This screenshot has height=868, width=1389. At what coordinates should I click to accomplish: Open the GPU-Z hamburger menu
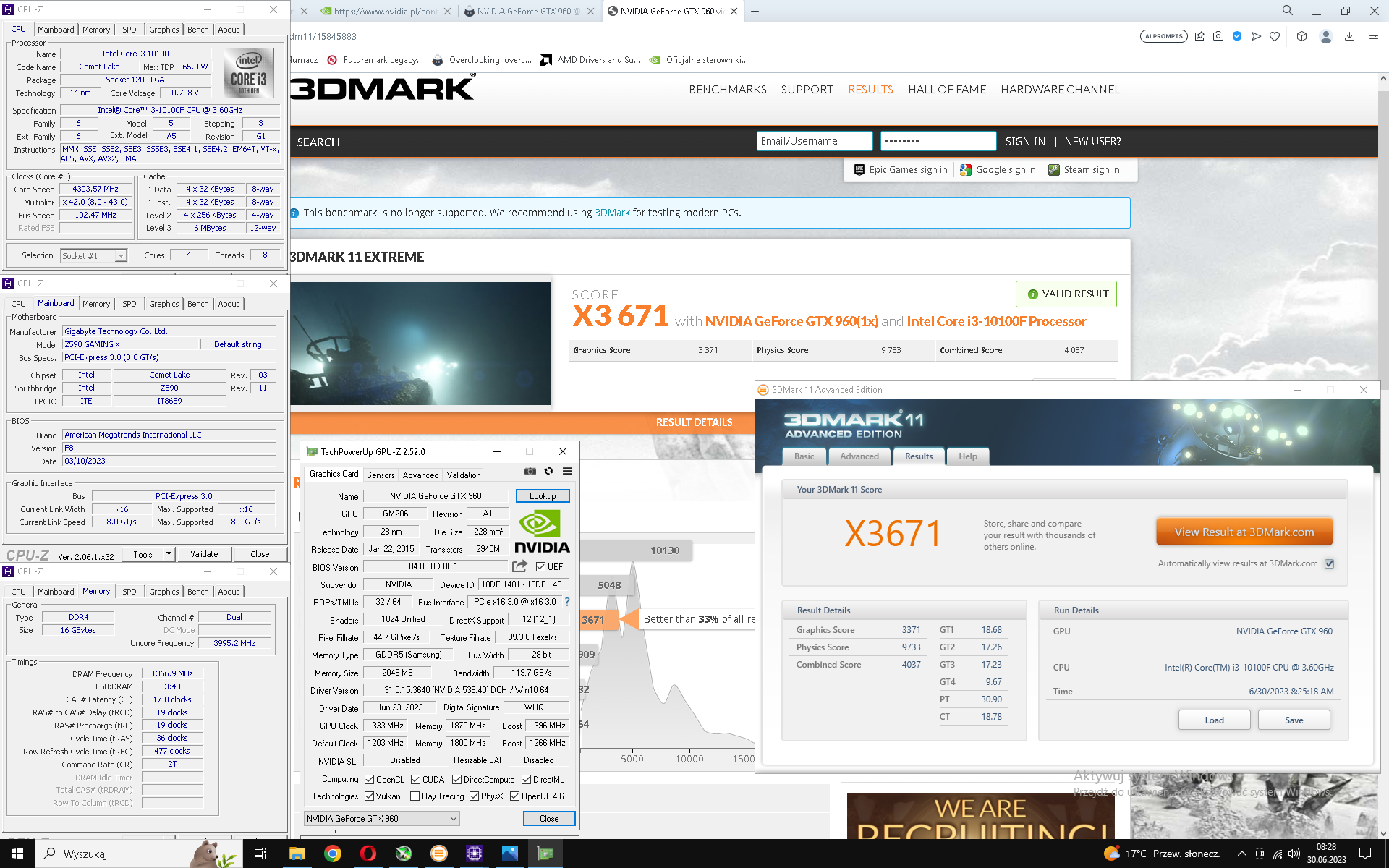[568, 471]
